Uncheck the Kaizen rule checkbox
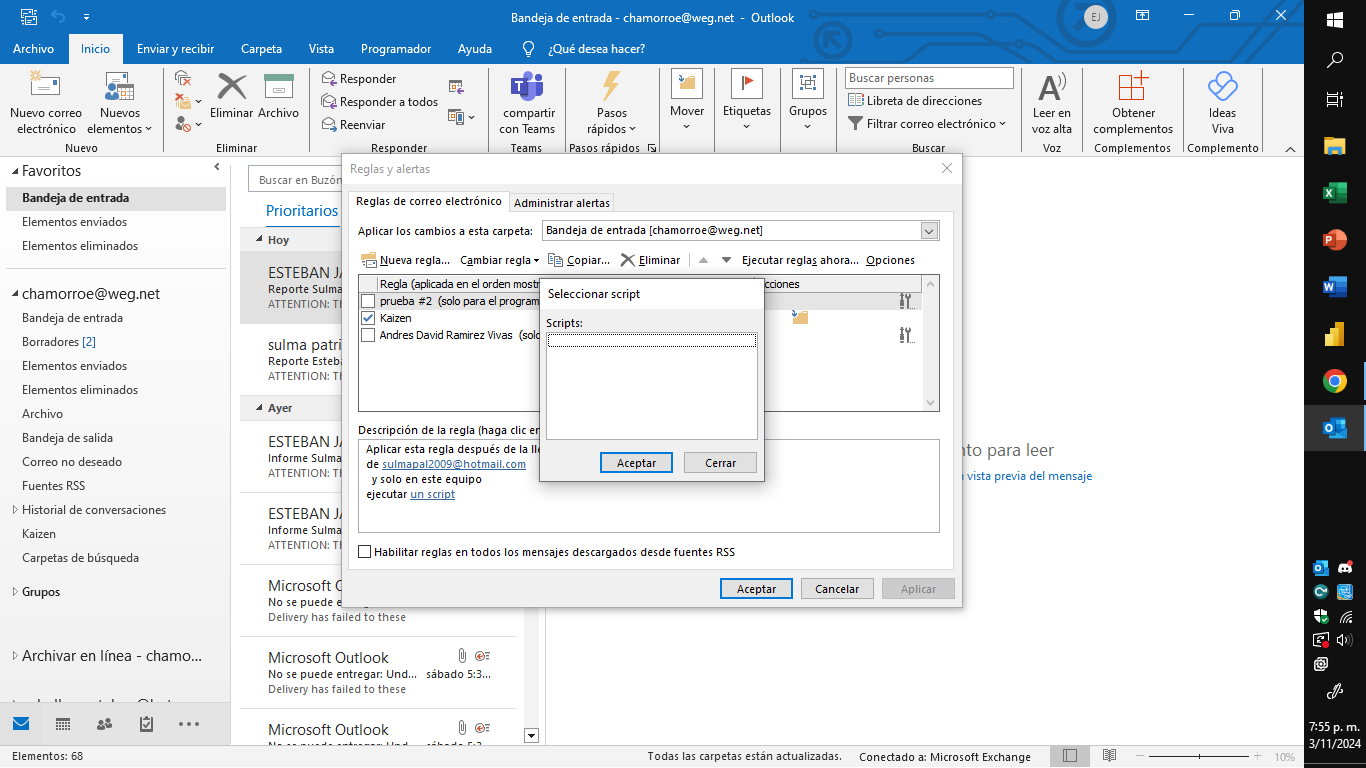This screenshot has width=1366, height=768. (x=368, y=318)
